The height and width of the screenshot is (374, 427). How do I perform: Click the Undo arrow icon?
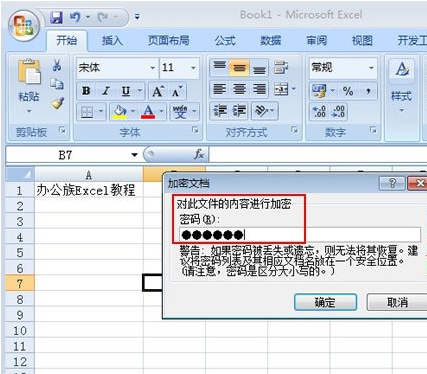tap(75, 17)
